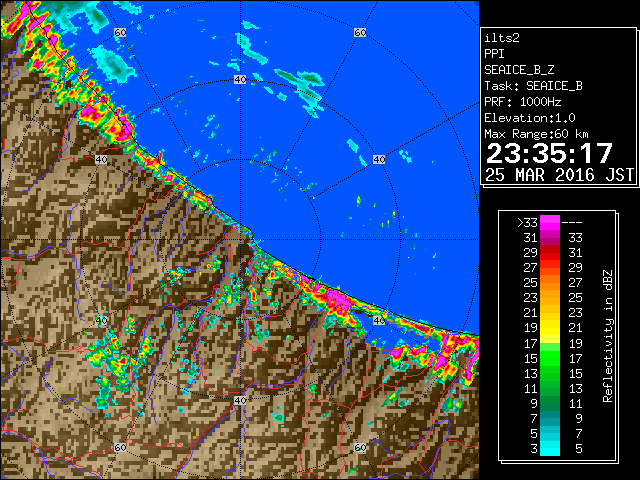Pick the bright magenta >33 dBZ swatch
This screenshot has width=640, height=480.
pos(550,222)
